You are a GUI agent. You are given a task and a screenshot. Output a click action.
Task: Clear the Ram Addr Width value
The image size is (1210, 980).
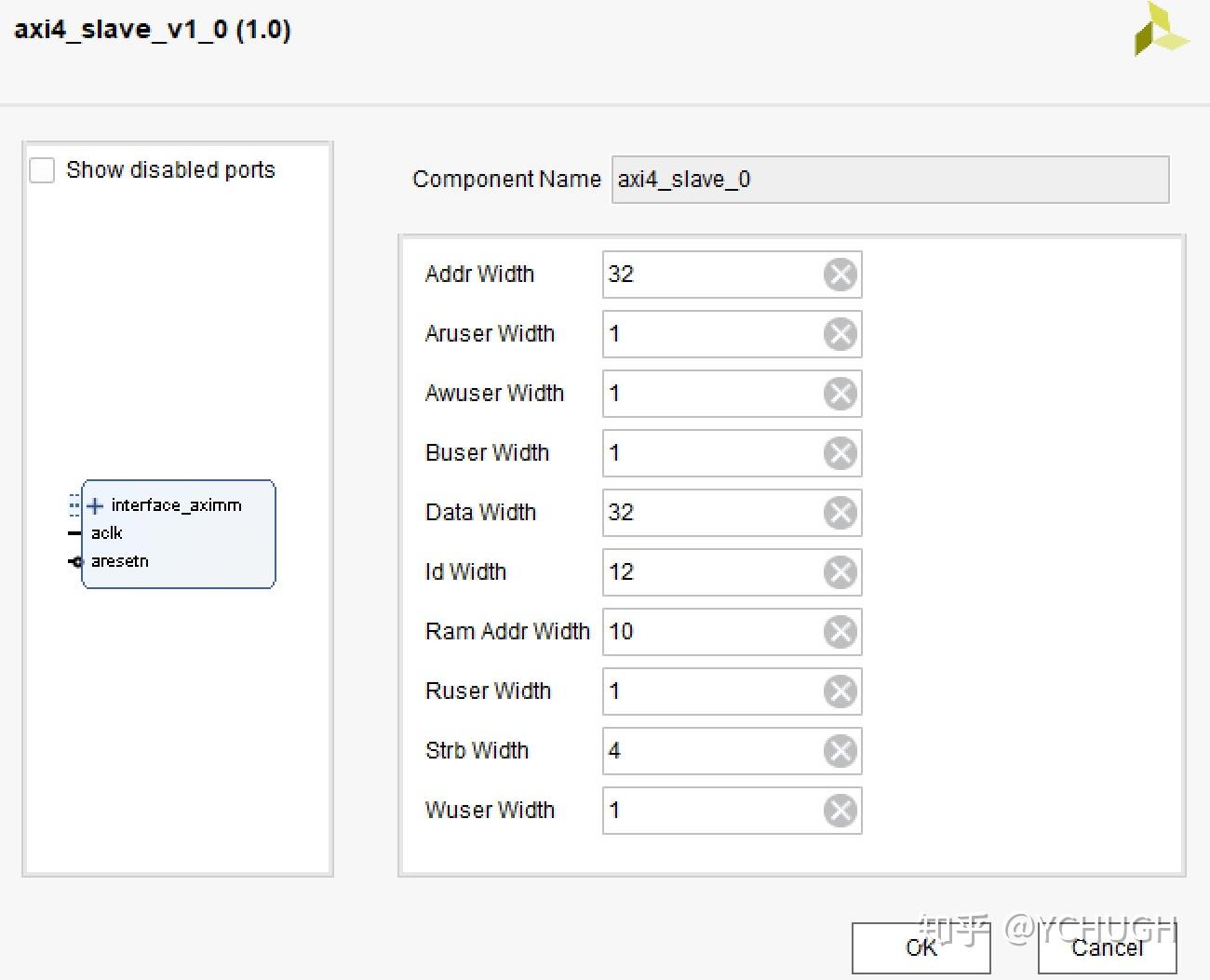pos(840,632)
